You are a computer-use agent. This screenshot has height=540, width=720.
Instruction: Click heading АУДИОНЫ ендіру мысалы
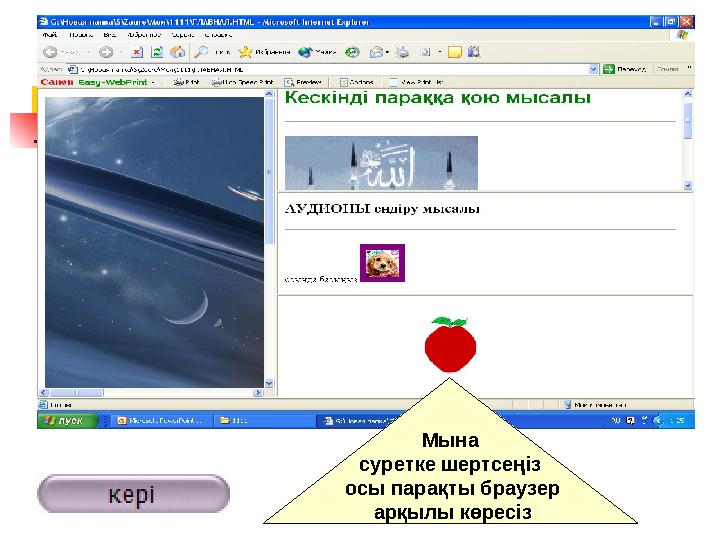click(382, 209)
